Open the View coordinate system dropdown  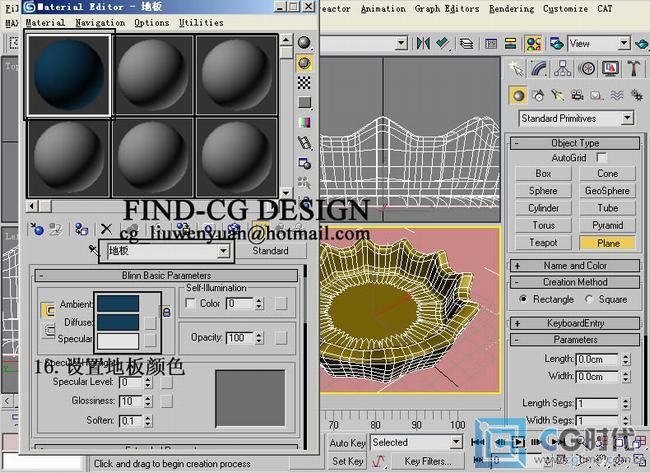pos(599,44)
